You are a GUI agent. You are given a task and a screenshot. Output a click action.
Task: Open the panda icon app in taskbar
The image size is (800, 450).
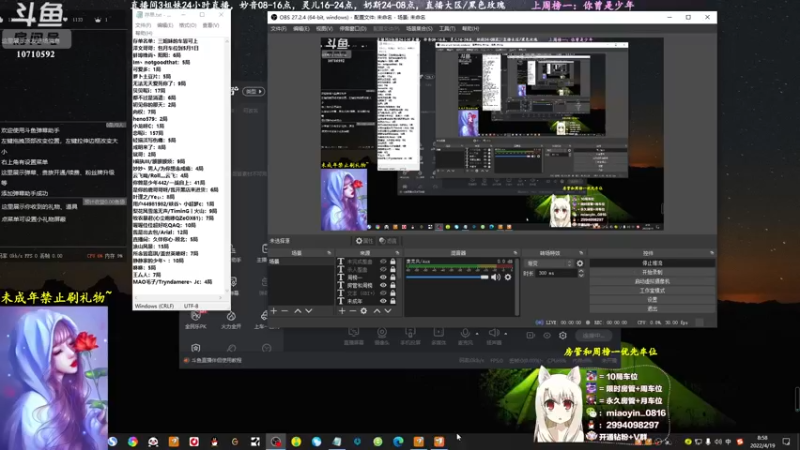pyautogui.click(x=153, y=441)
